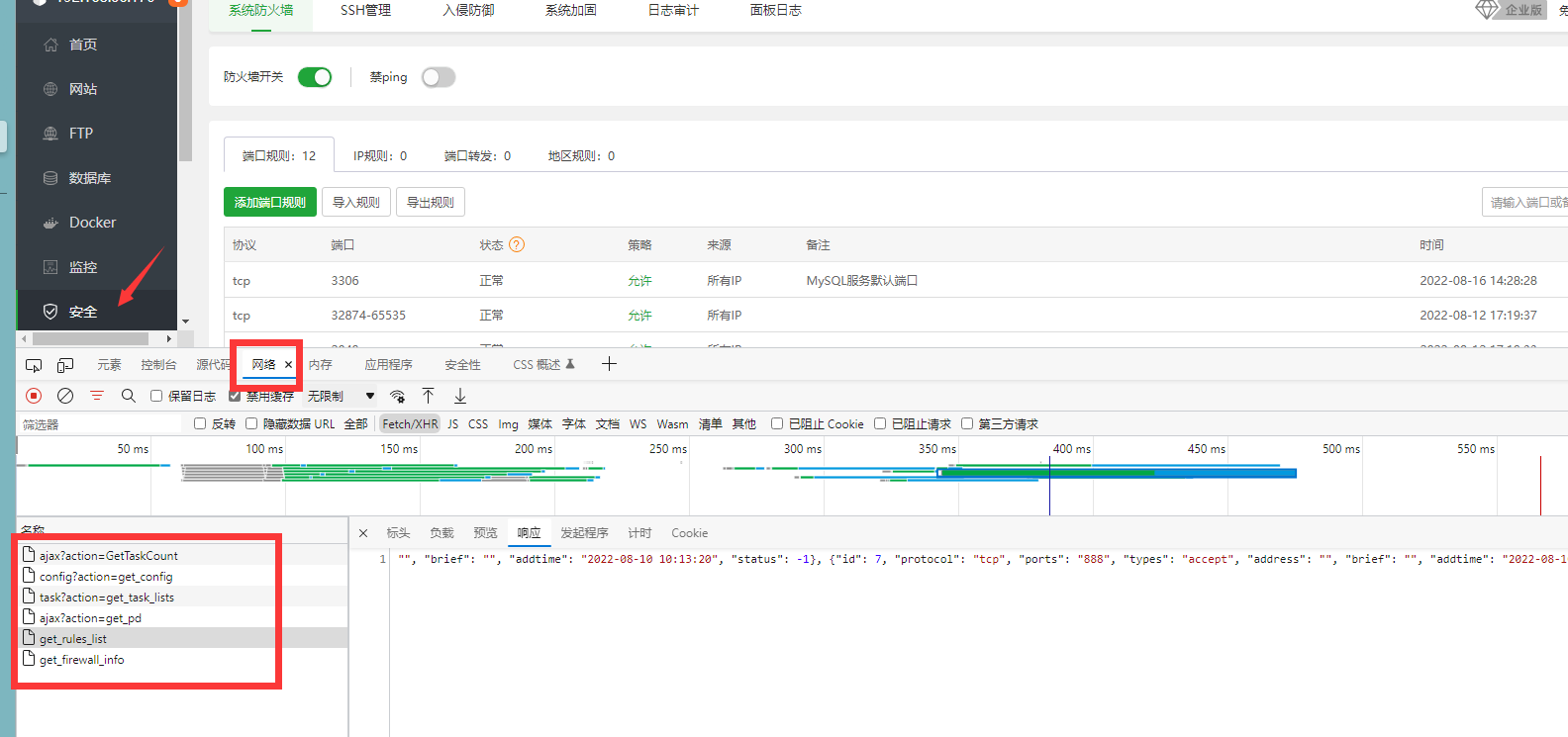Open the 控制台 DevTools tab
This screenshot has width=1568, height=737.
pyautogui.click(x=158, y=365)
